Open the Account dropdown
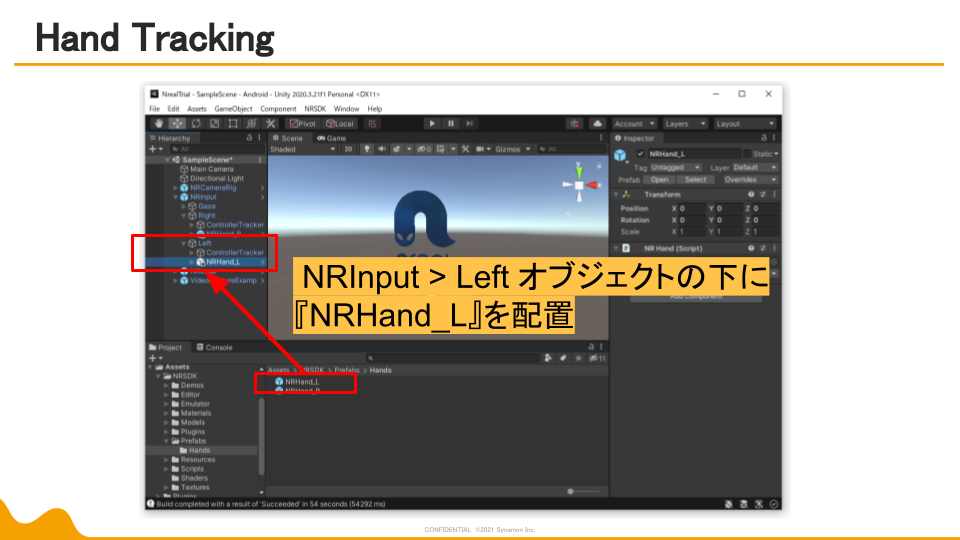 click(x=634, y=124)
